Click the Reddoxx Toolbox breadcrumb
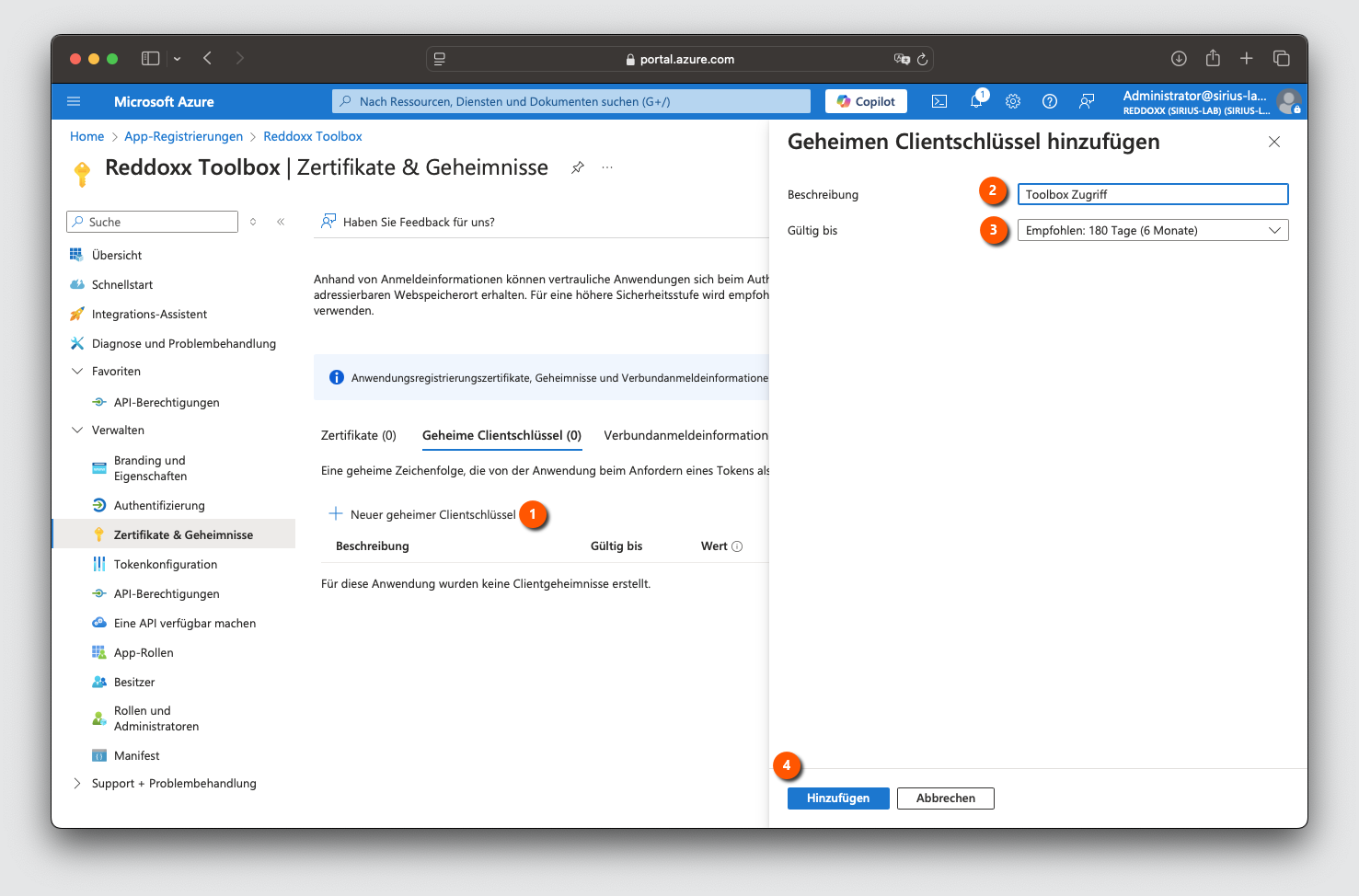The image size is (1359, 896). pos(313,136)
